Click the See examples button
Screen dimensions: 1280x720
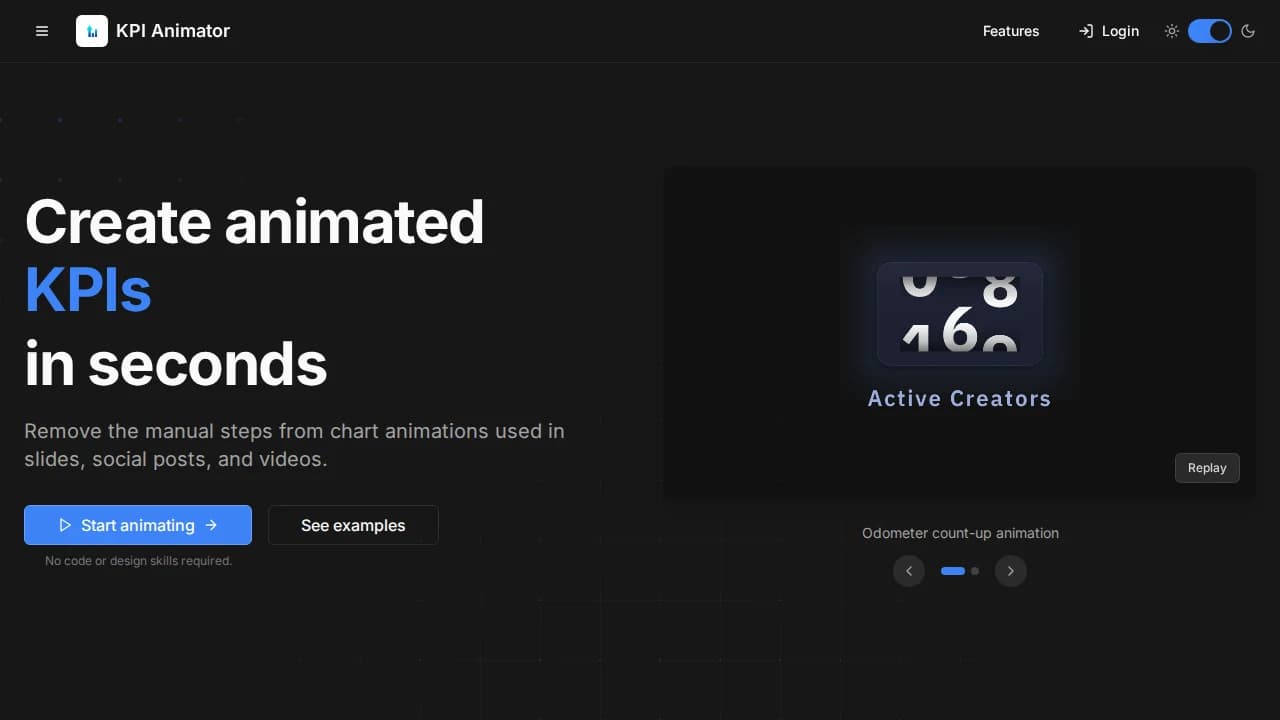[353, 525]
